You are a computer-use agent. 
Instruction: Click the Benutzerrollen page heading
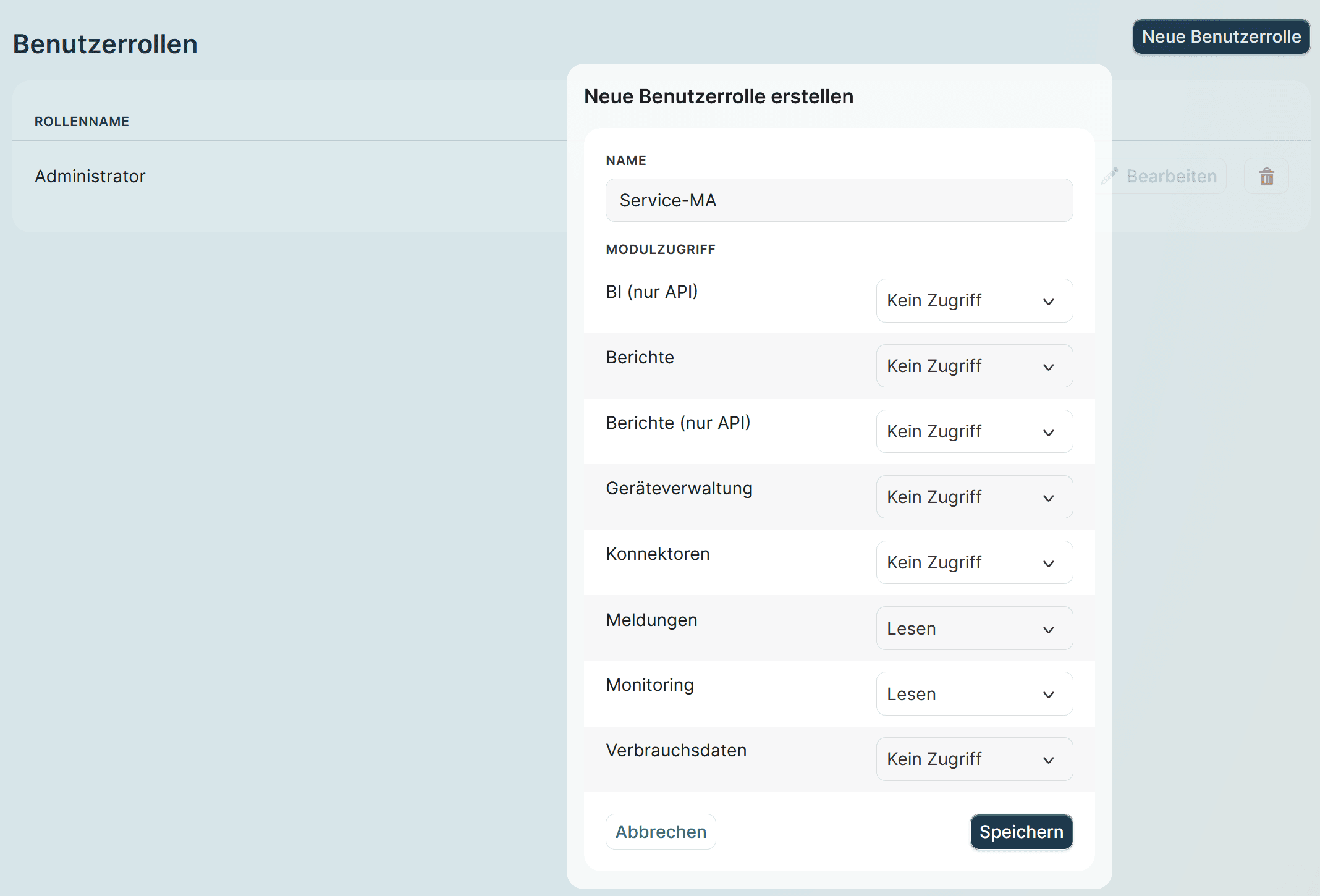105,44
